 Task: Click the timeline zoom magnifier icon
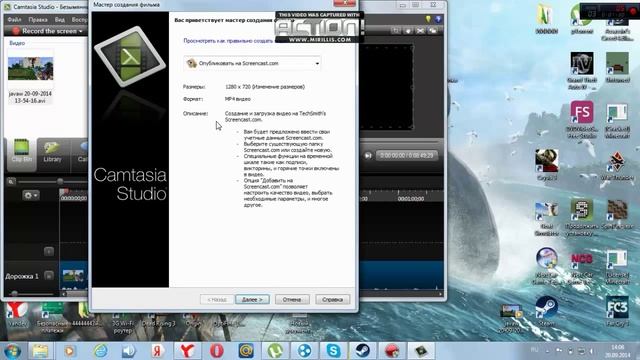(x=11, y=182)
